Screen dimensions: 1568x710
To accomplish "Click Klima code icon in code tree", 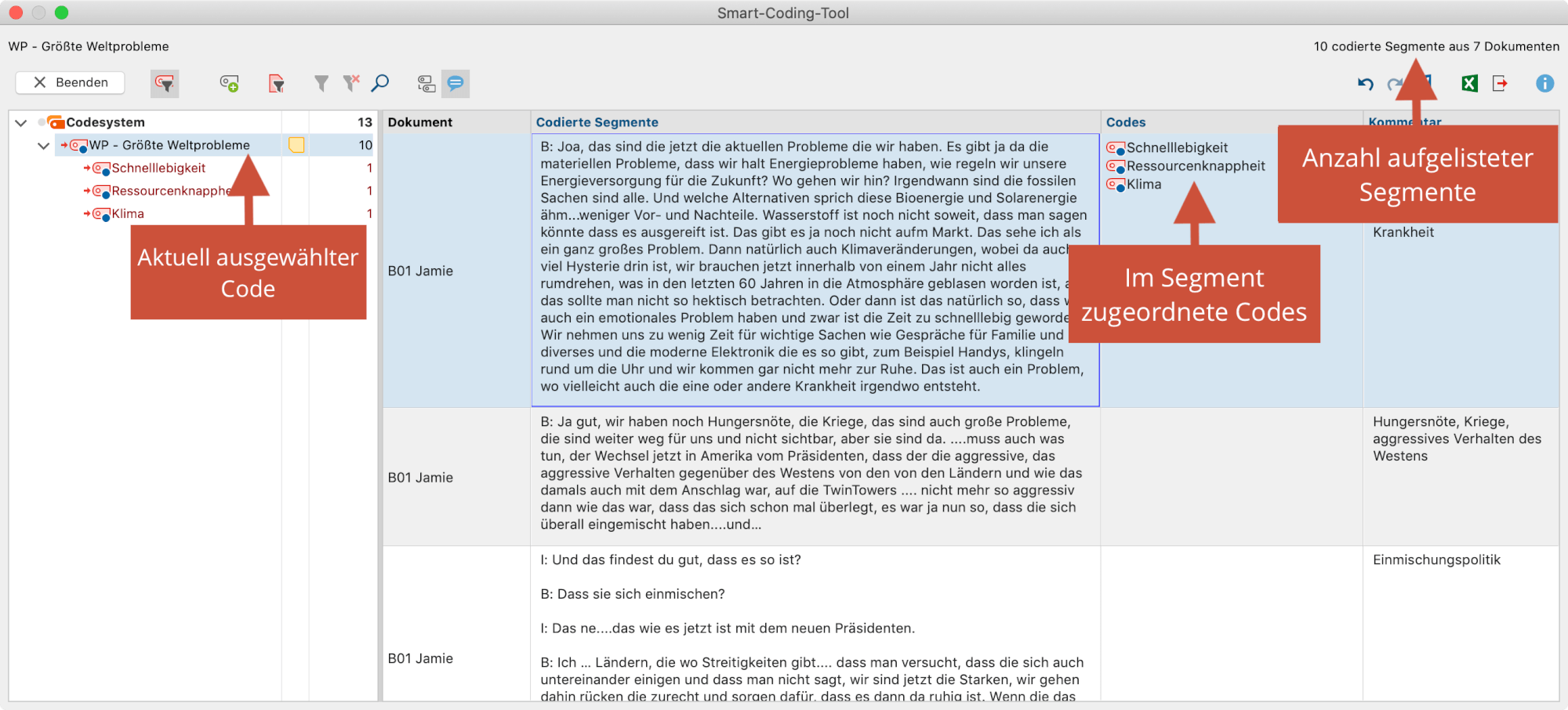I will click(101, 214).
